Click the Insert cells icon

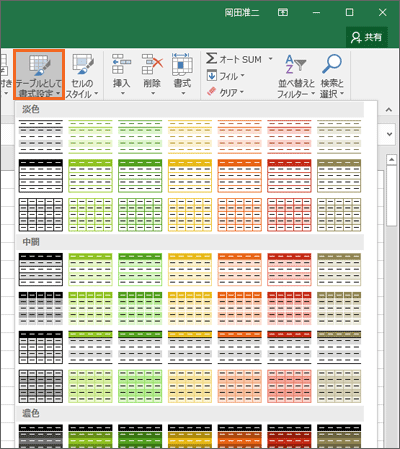pyautogui.click(x=121, y=64)
